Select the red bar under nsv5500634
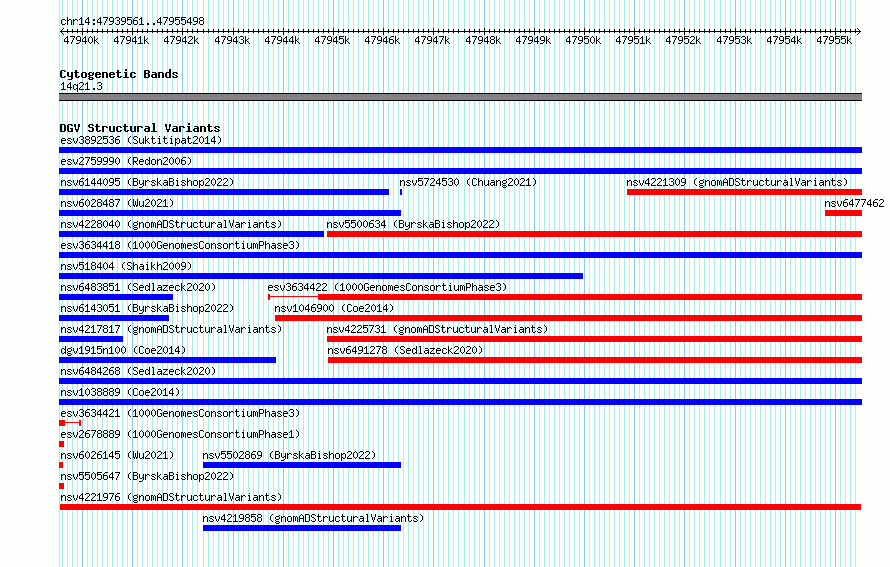 (594, 234)
